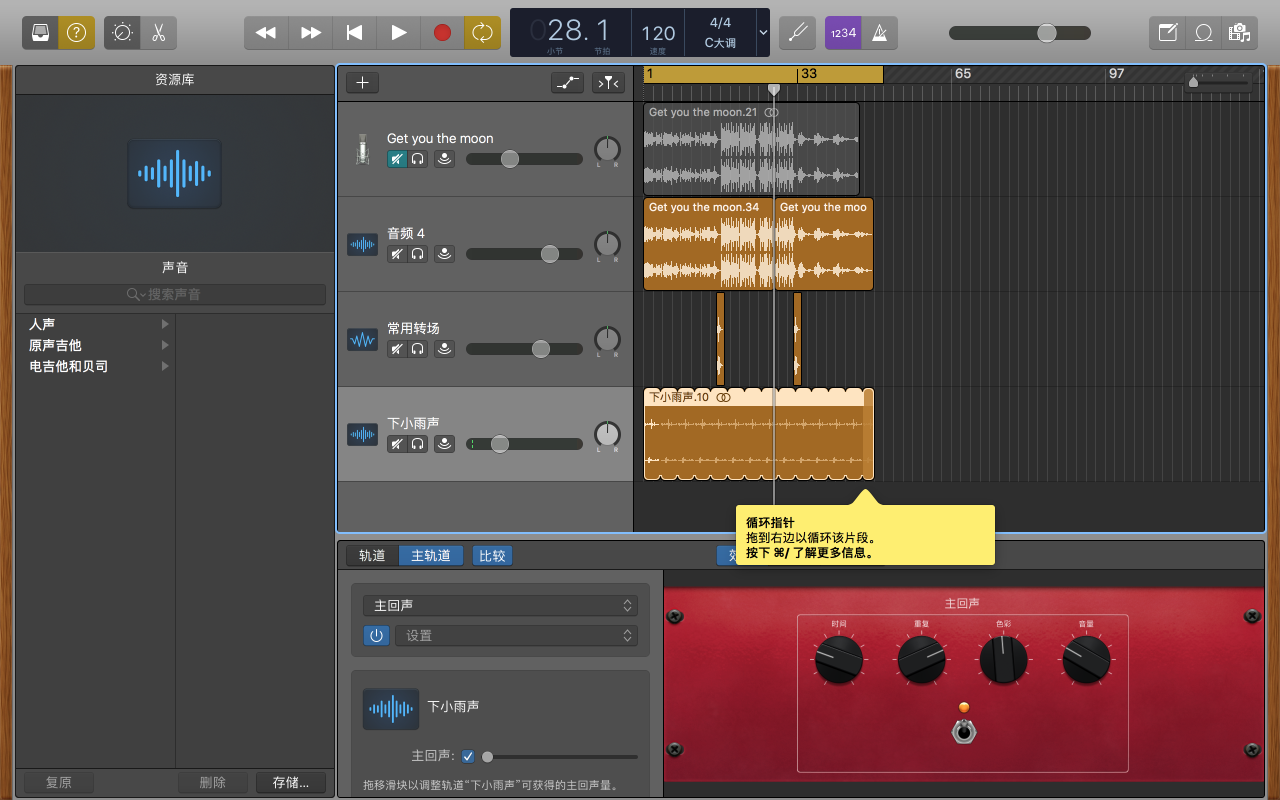Toggle the metronome icon

click(879, 33)
